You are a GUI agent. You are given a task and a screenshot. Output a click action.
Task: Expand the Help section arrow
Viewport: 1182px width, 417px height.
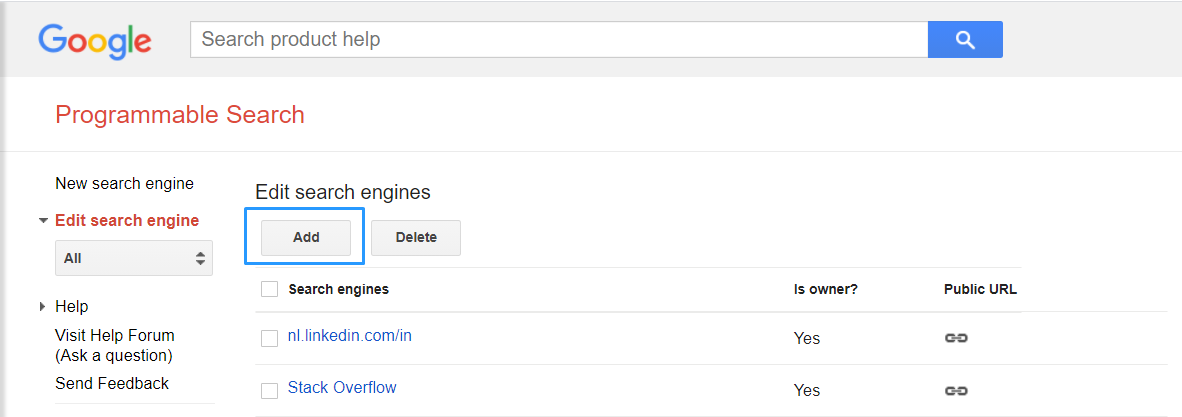click(x=43, y=306)
